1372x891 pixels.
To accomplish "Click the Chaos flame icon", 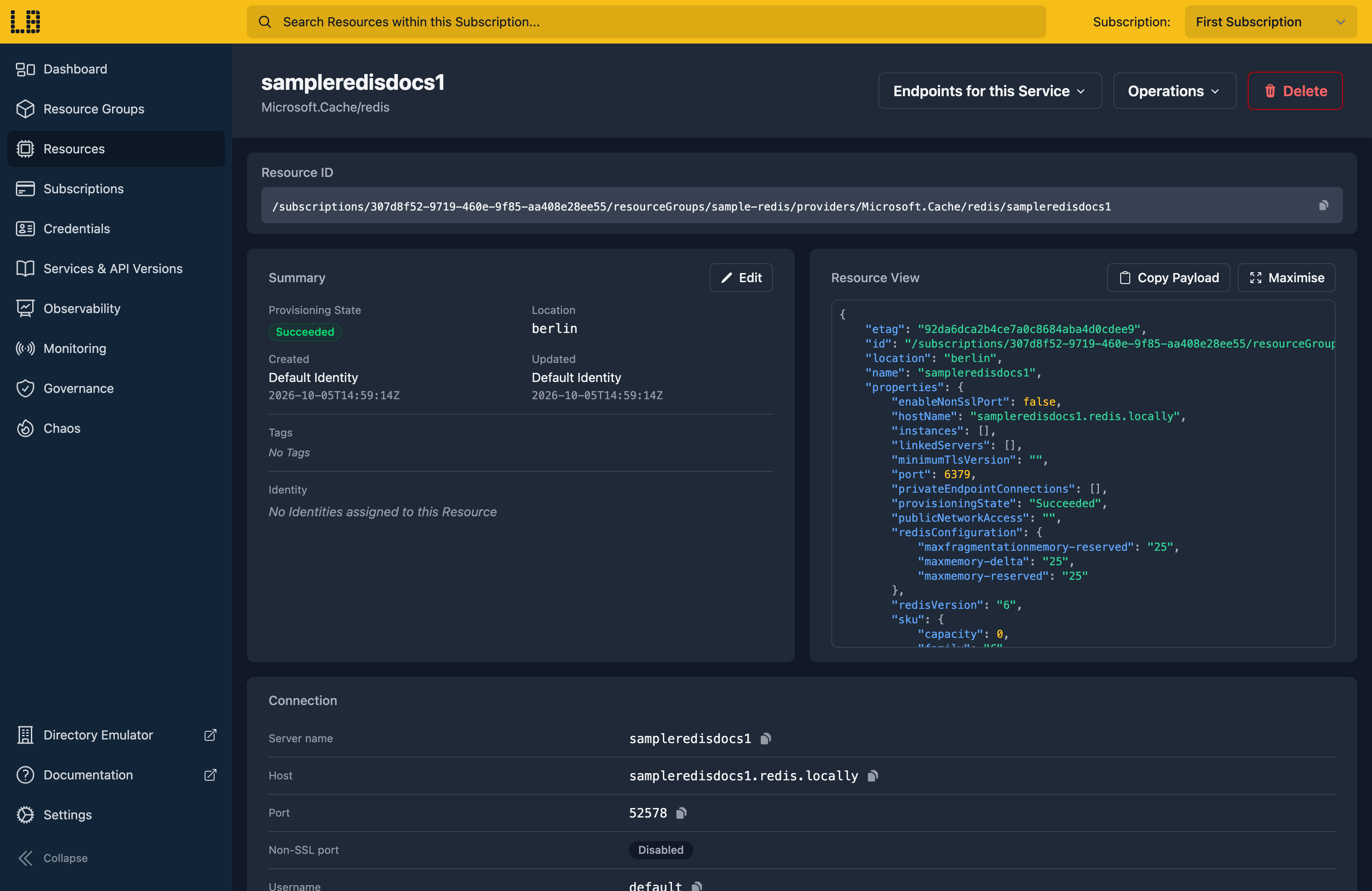I will click(25, 428).
